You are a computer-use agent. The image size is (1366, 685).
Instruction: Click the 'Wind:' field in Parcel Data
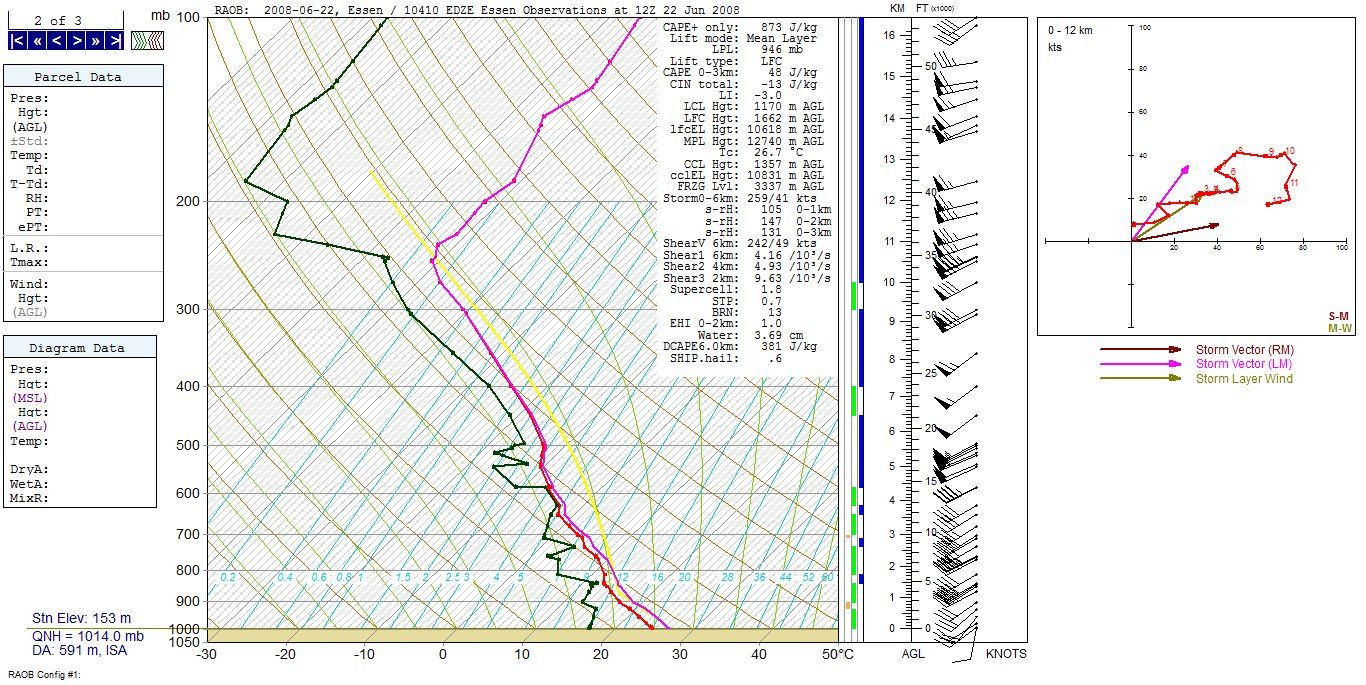click(x=30, y=284)
